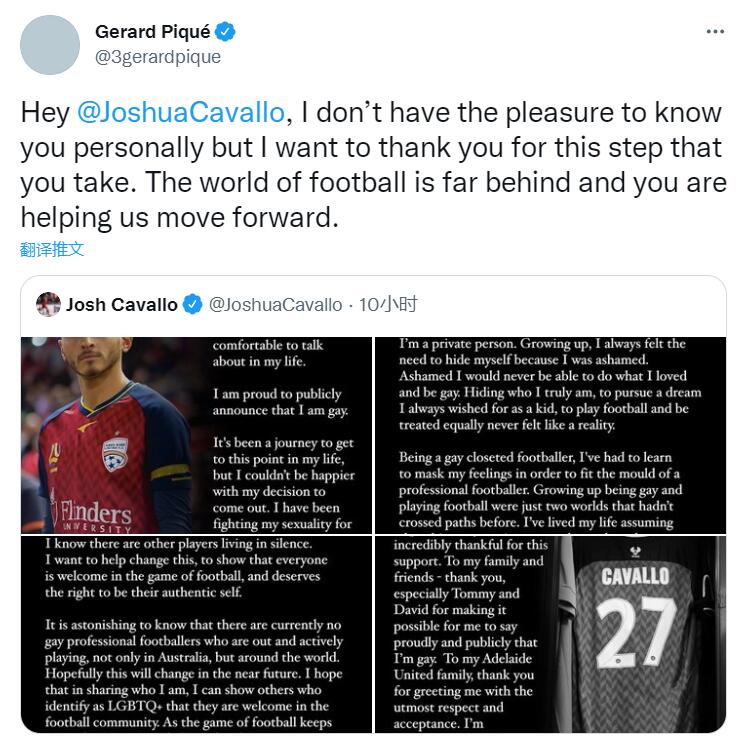Click the "I am proud to publicly announce" text
Image resolution: width=748 pixels, height=756 pixels.
pyautogui.click(x=280, y=402)
